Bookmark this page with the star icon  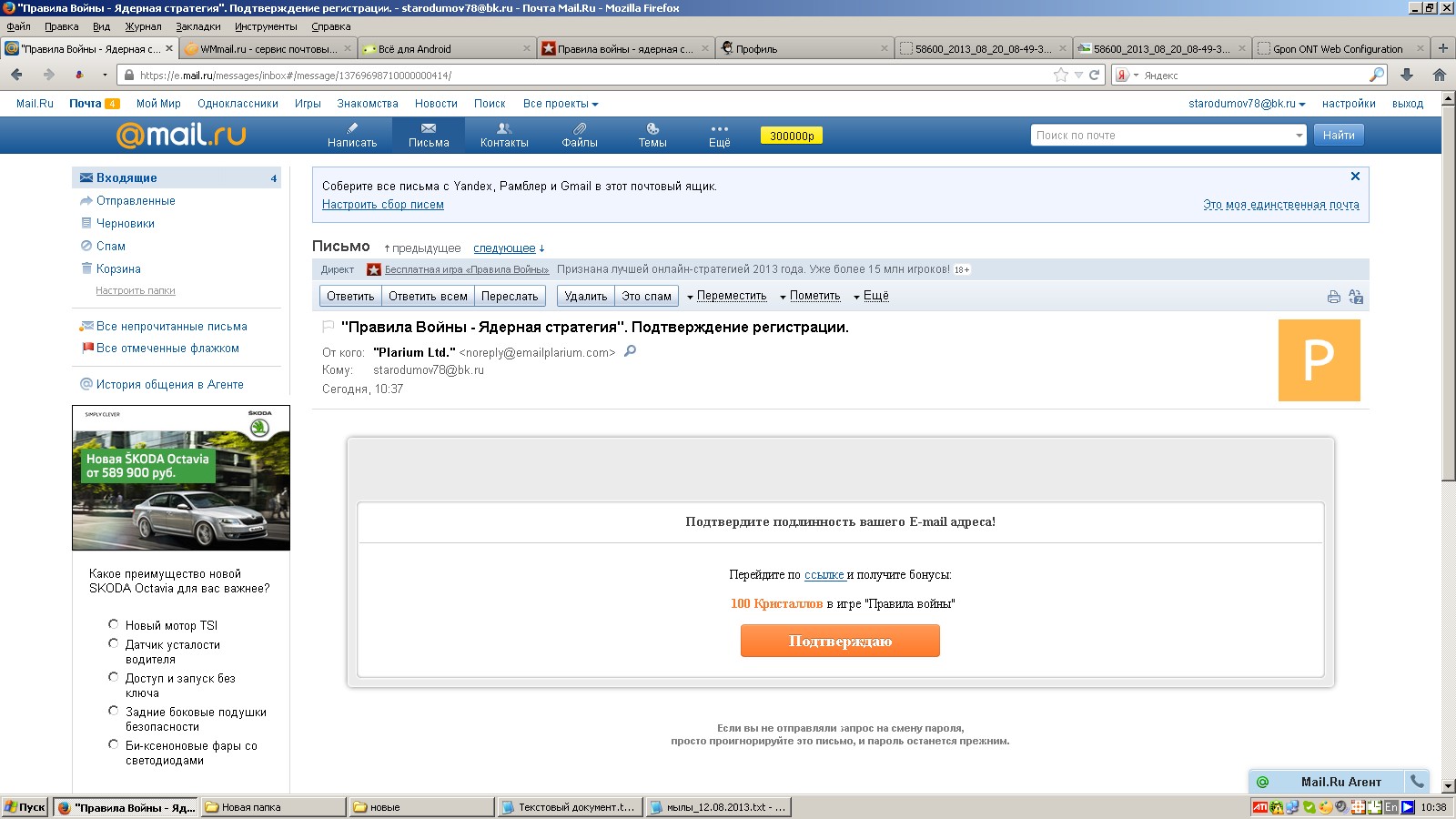pyautogui.click(x=1060, y=75)
